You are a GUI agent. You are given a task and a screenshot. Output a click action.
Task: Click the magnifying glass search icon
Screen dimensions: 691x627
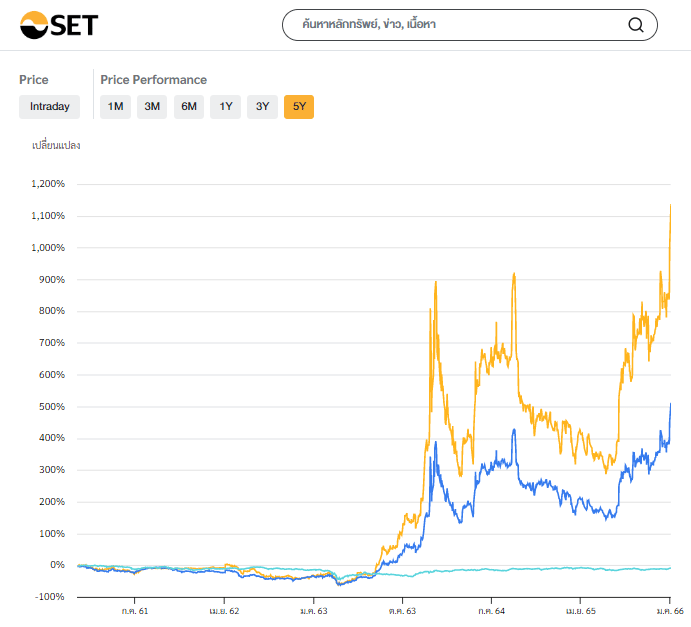tap(636, 26)
